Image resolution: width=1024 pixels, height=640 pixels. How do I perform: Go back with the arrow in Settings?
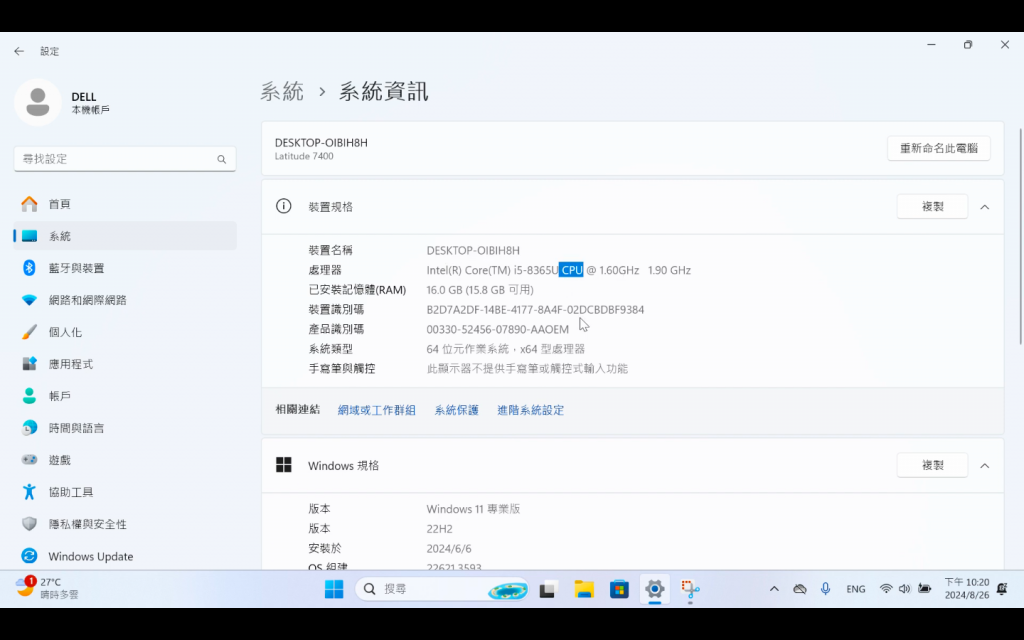tap(19, 51)
